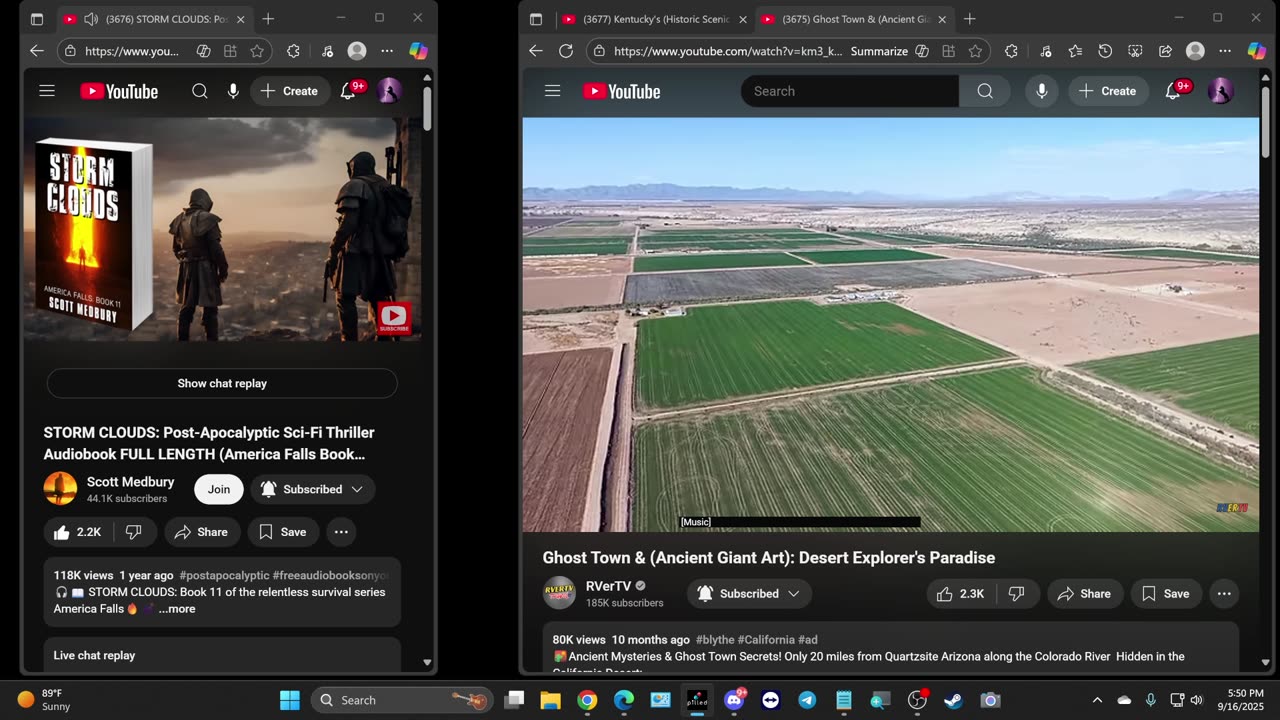The image size is (1280, 720).
Task: Open Discord from the taskbar
Action: tap(734, 700)
